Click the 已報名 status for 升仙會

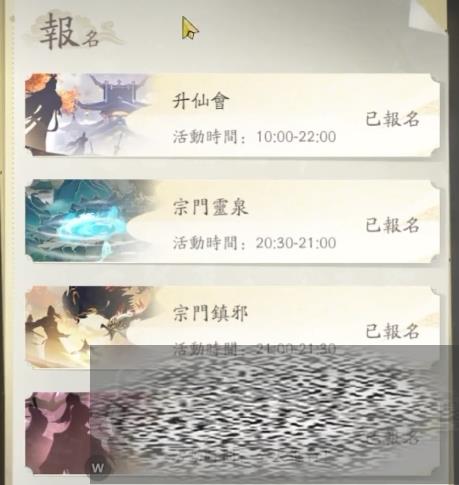coord(392,119)
